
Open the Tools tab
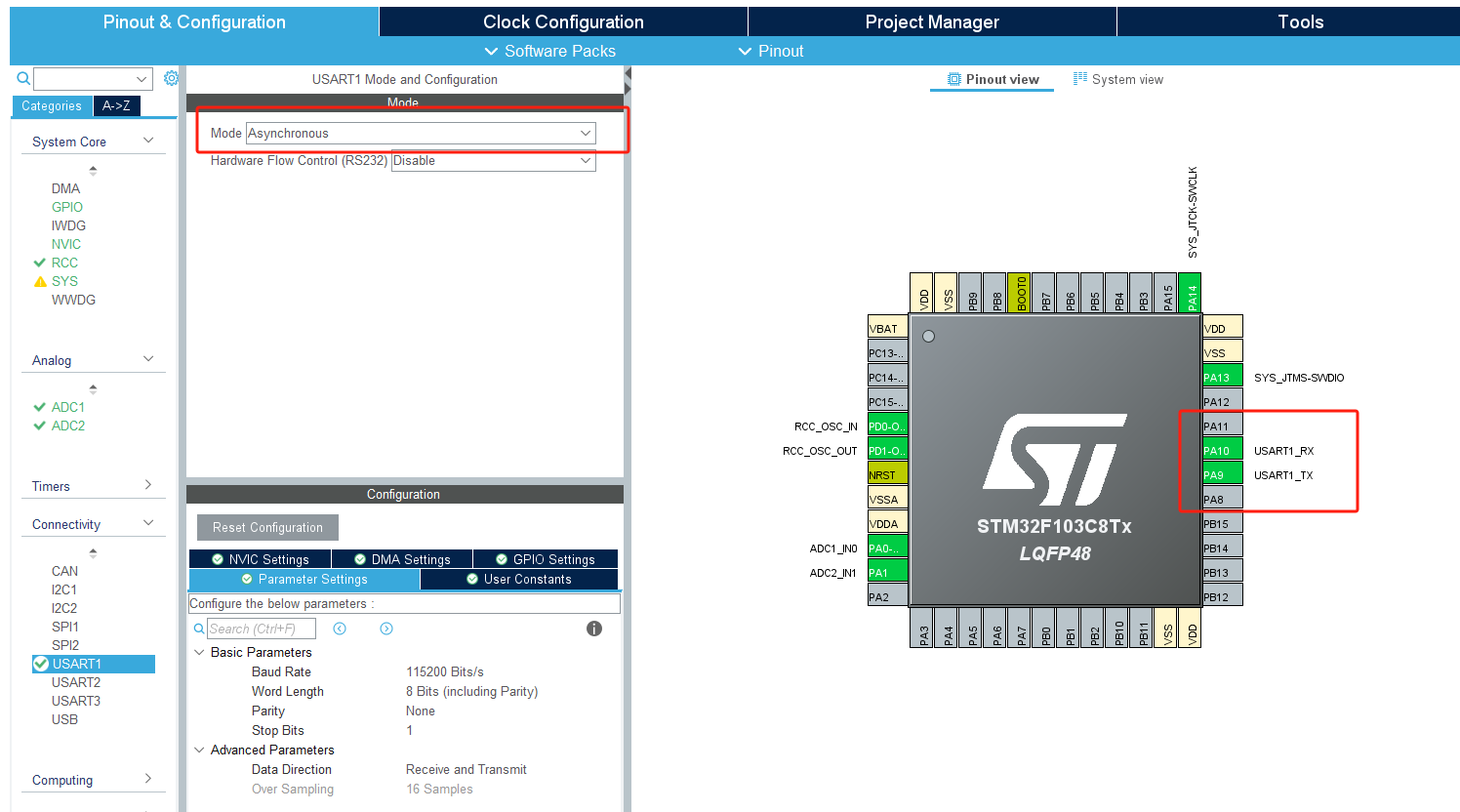[x=1300, y=21]
